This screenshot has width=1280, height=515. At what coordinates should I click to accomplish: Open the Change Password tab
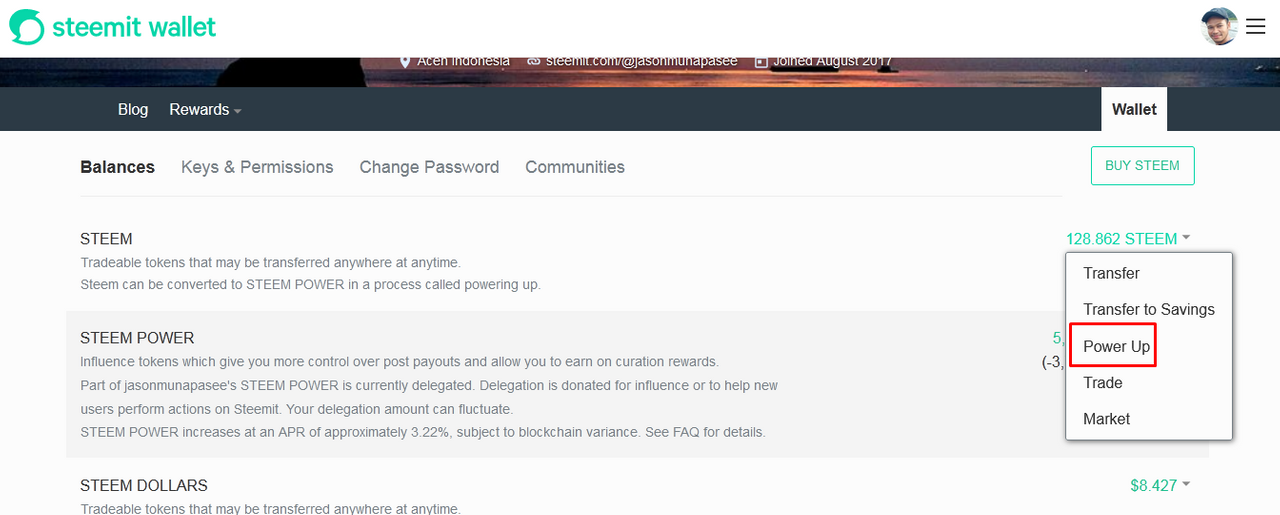pos(429,167)
